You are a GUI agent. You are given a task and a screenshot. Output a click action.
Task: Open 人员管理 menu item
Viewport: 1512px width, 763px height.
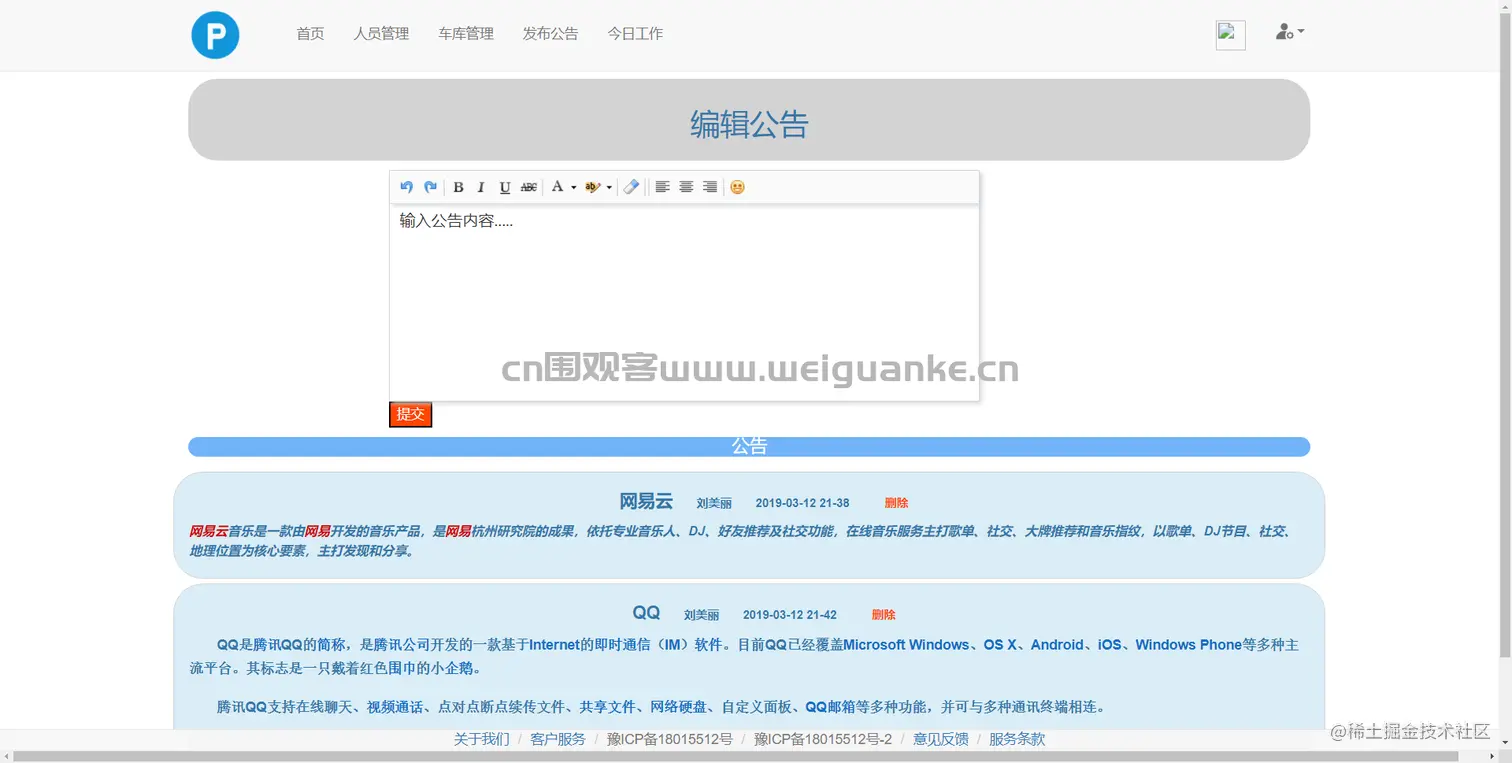pyautogui.click(x=381, y=34)
